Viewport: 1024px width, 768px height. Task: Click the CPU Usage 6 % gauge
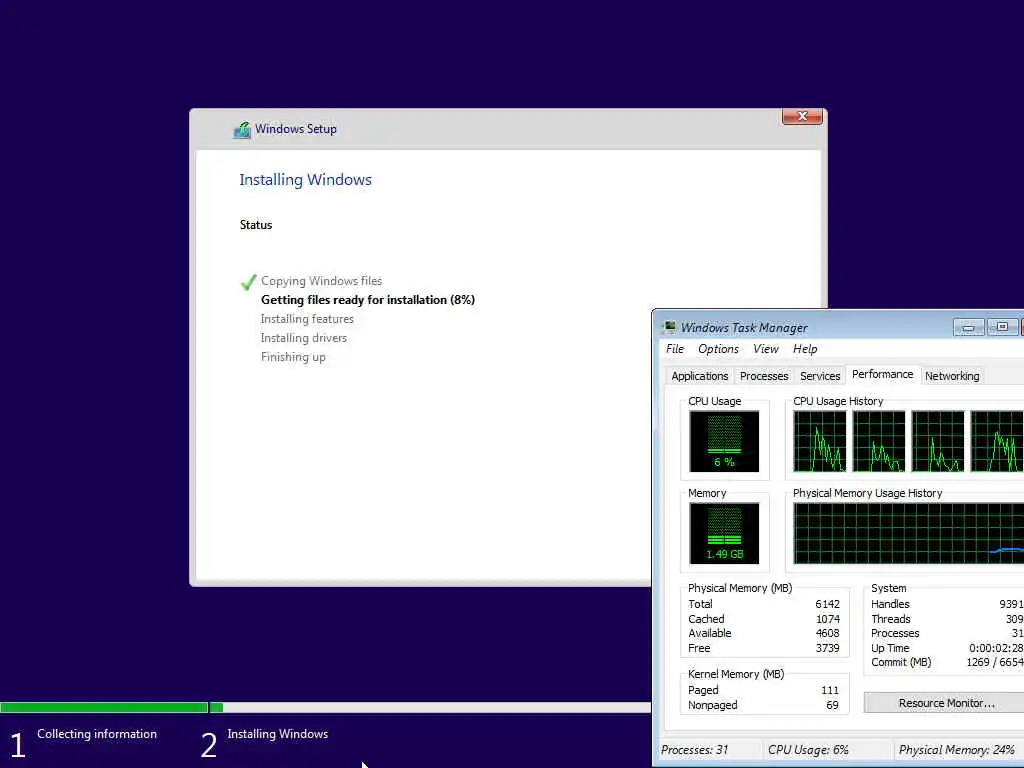[724, 441]
